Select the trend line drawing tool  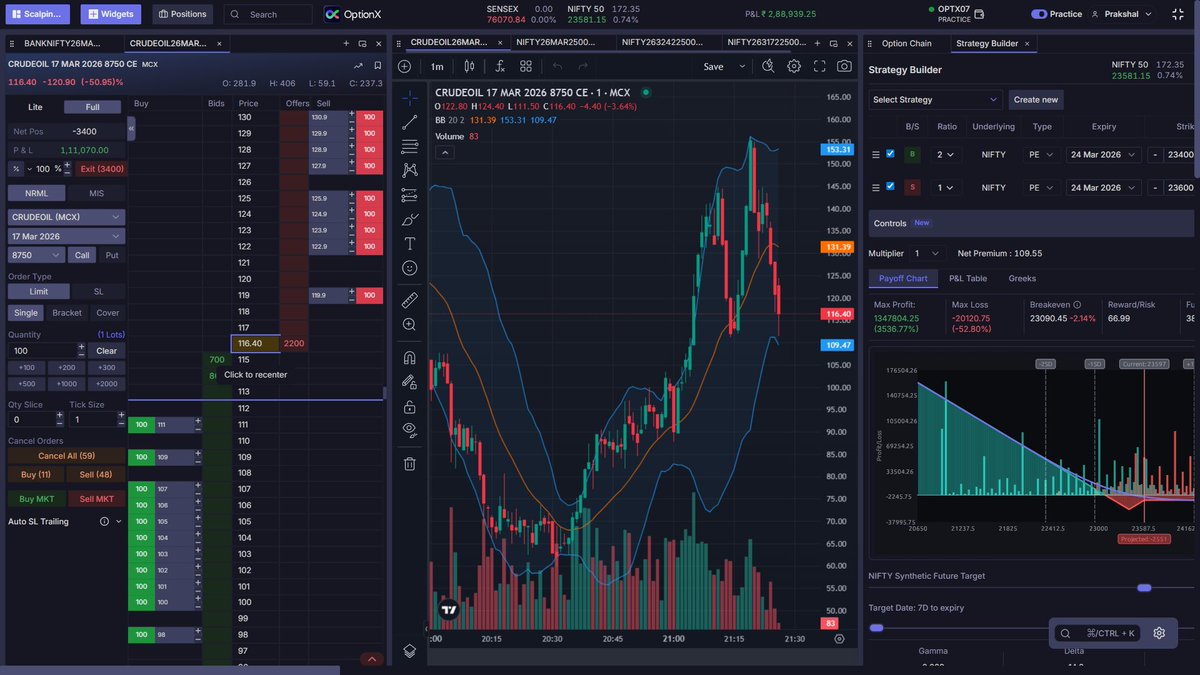click(x=410, y=122)
